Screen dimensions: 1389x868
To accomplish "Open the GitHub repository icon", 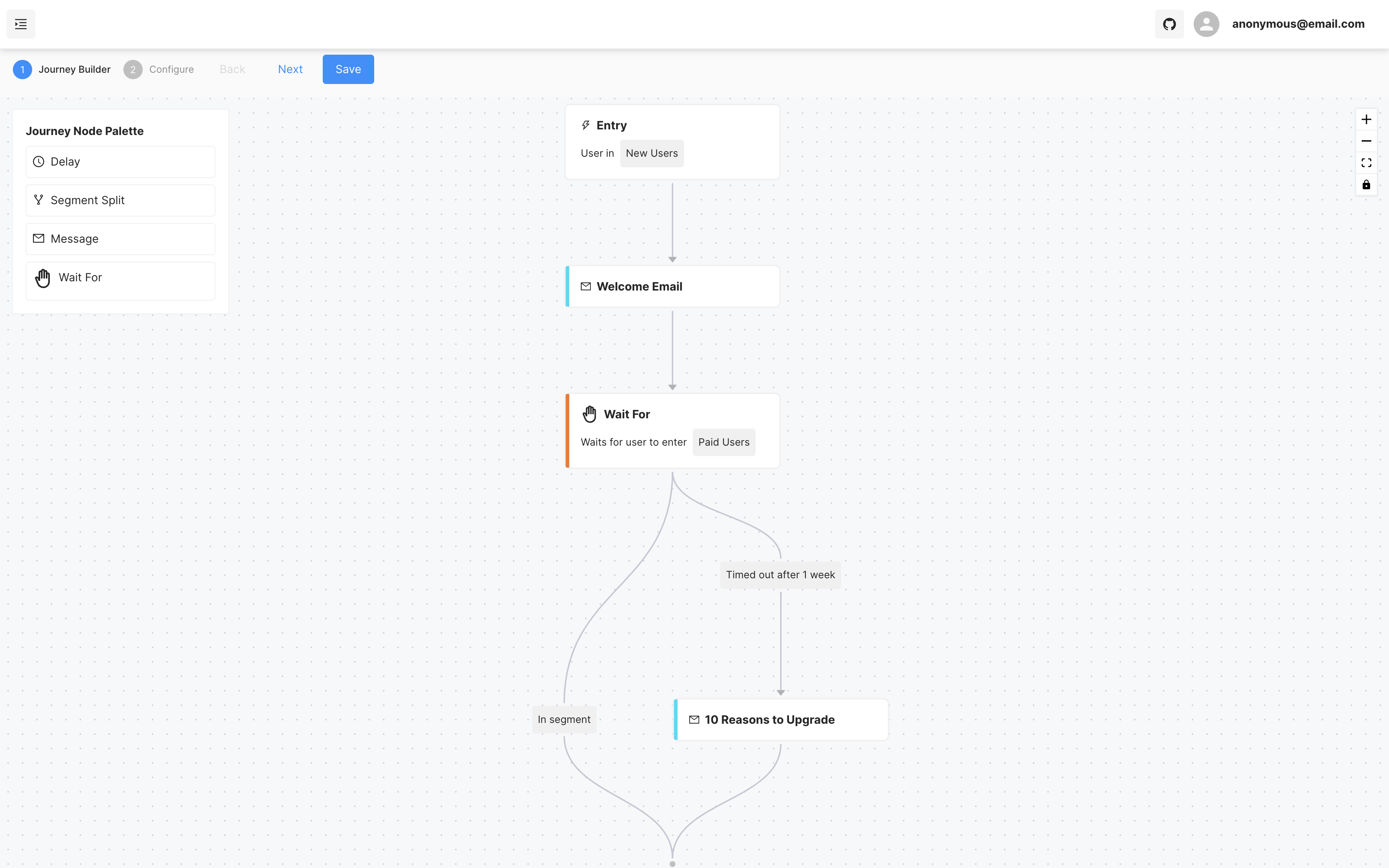I will pos(1169,24).
